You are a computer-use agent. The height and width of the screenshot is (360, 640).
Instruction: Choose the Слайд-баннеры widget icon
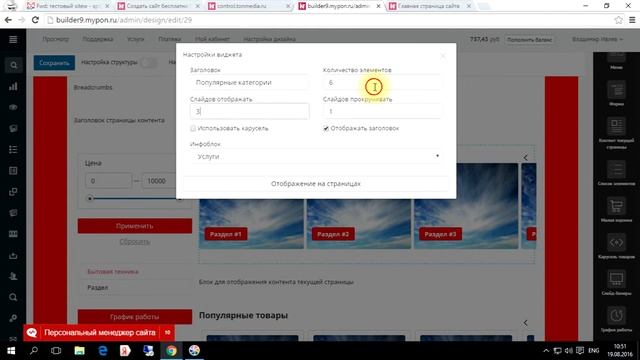pos(616,279)
